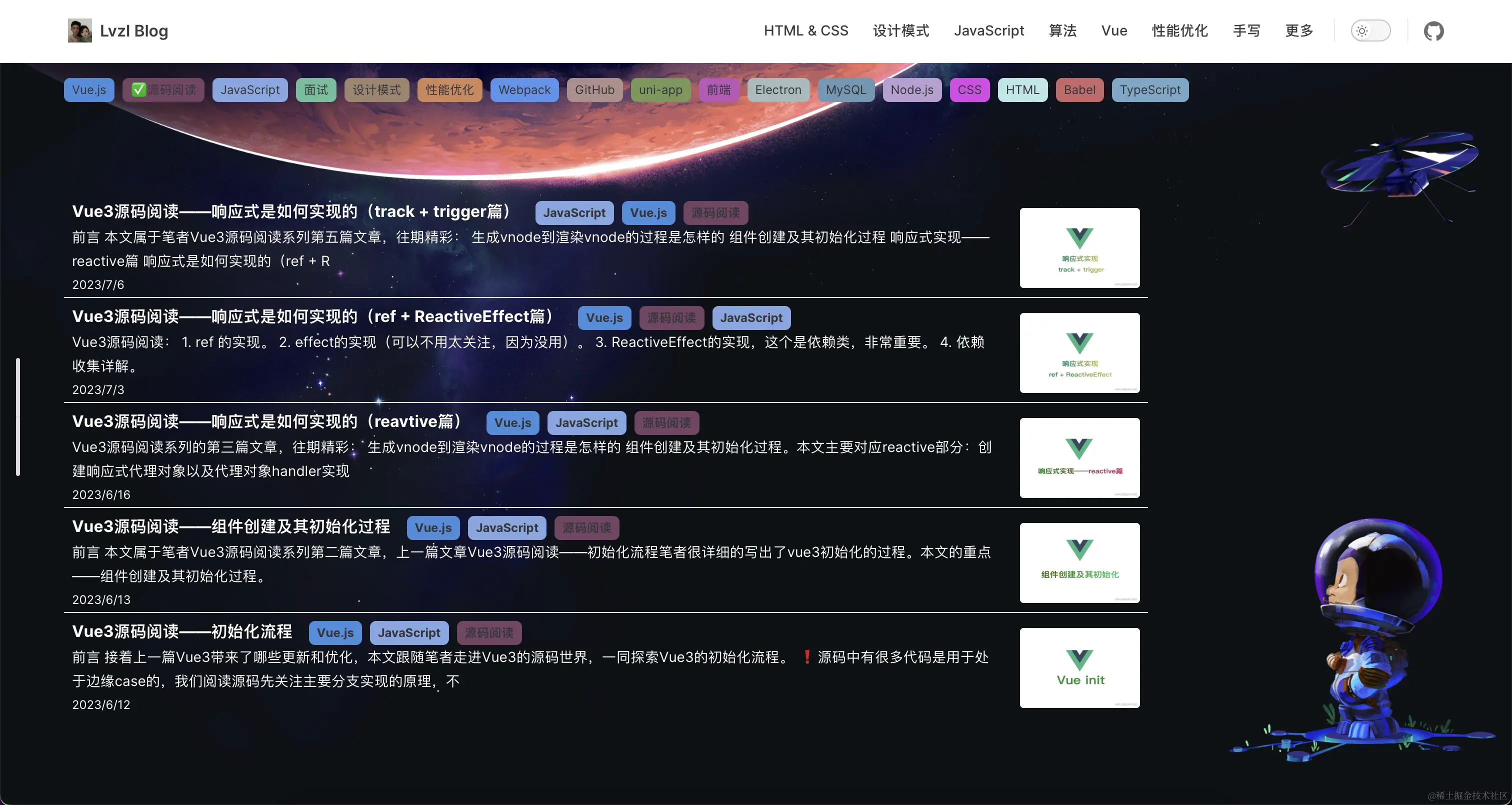Uncheck the selected 源码阅读 tag filter
Image resolution: width=1512 pixels, height=805 pixels.
tap(163, 90)
